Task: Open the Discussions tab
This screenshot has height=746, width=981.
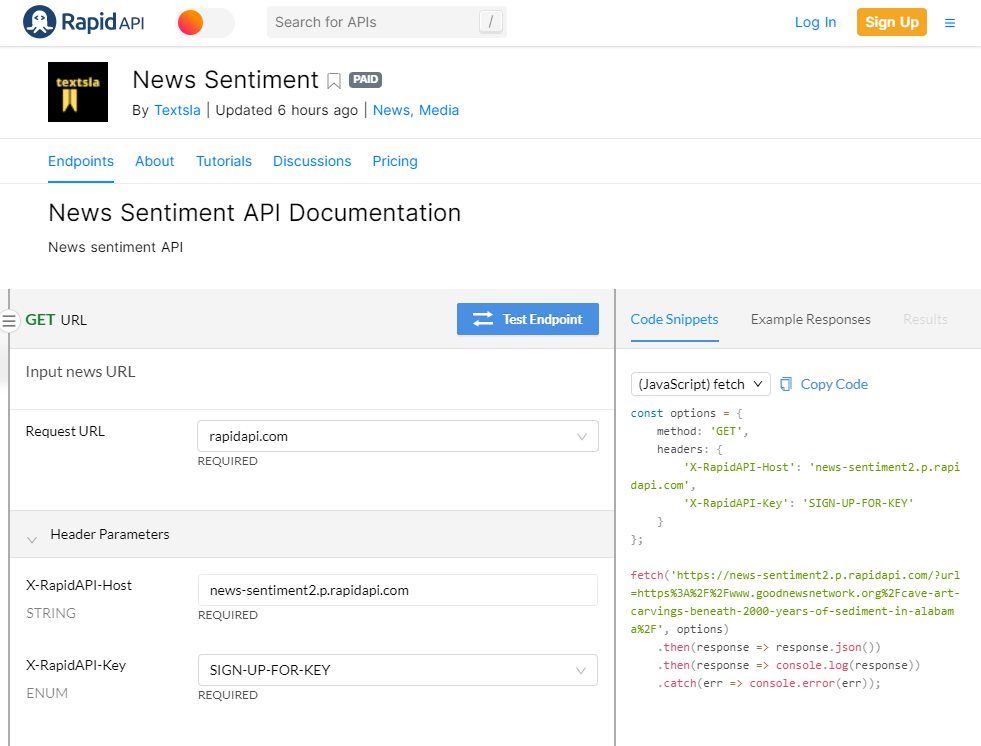Action: 311,161
